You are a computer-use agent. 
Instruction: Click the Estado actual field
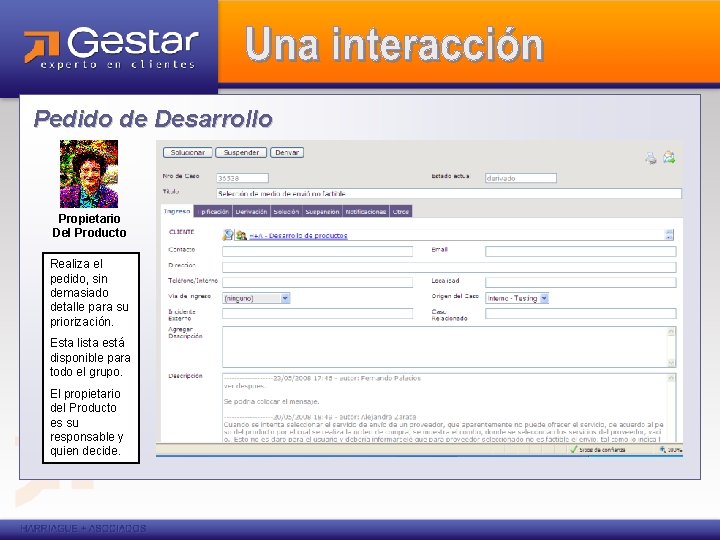521,178
